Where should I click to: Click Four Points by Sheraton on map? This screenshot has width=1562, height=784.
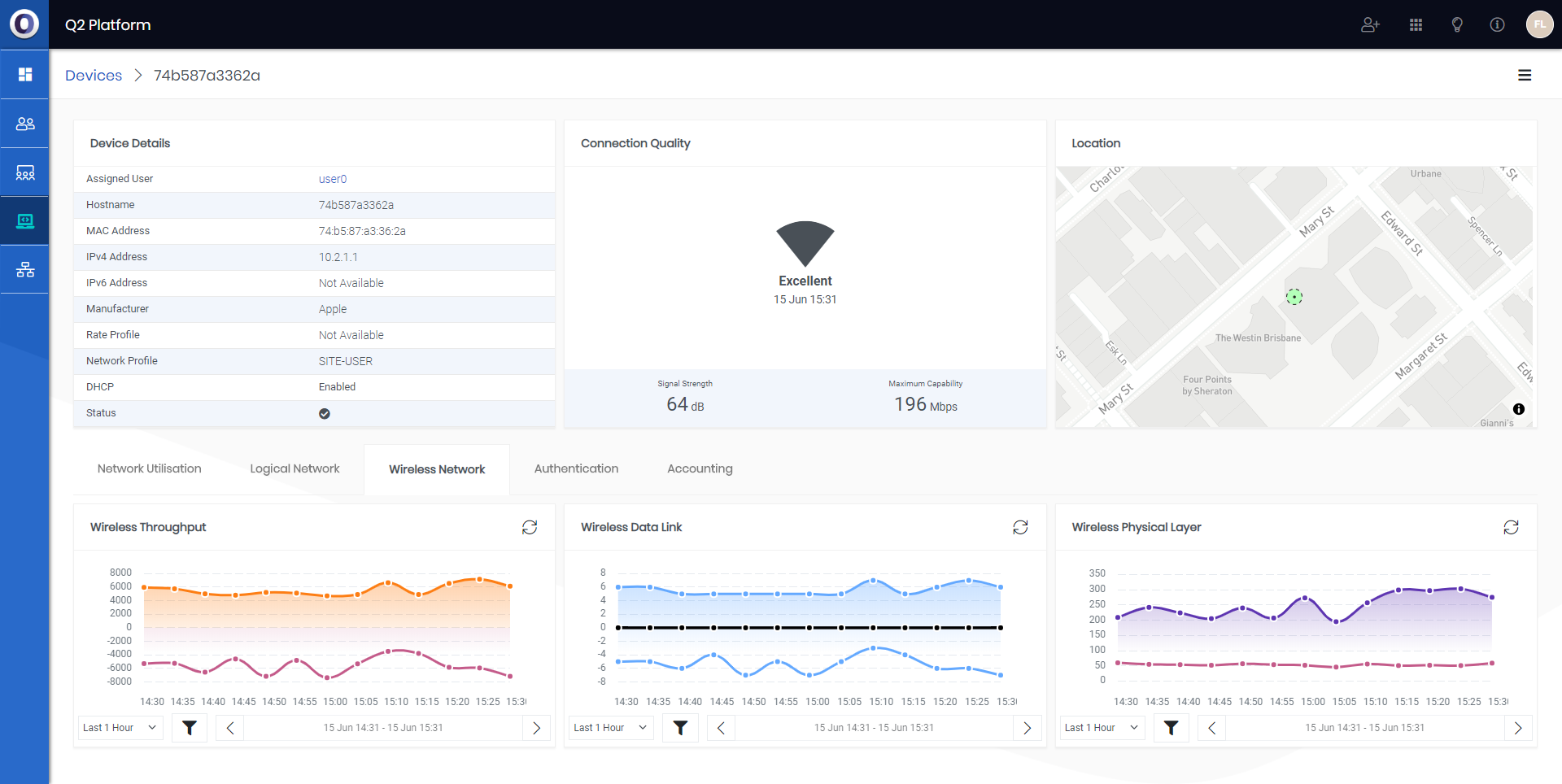[x=1207, y=385]
